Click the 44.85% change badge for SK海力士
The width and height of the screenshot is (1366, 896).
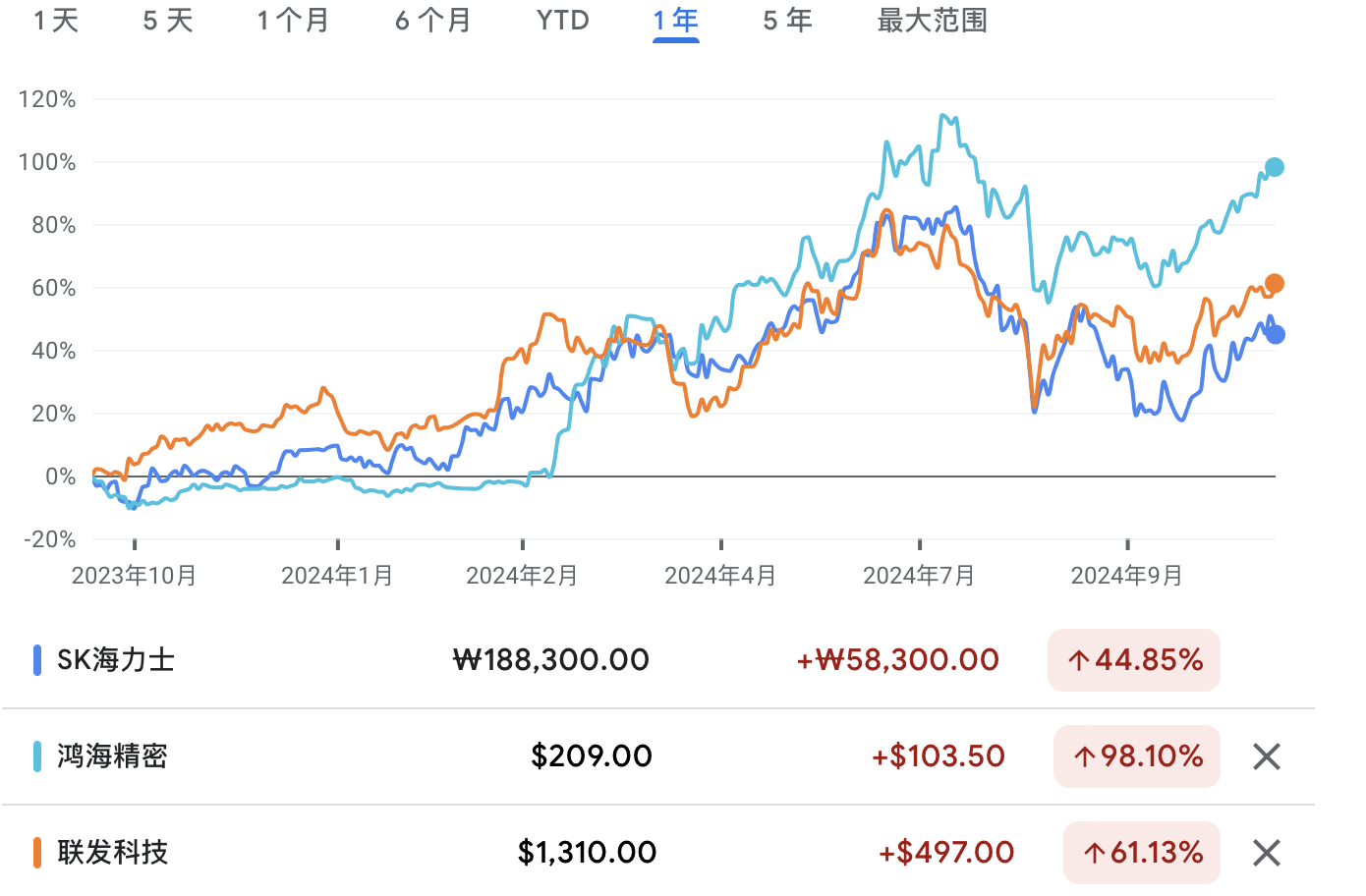pos(1134,660)
